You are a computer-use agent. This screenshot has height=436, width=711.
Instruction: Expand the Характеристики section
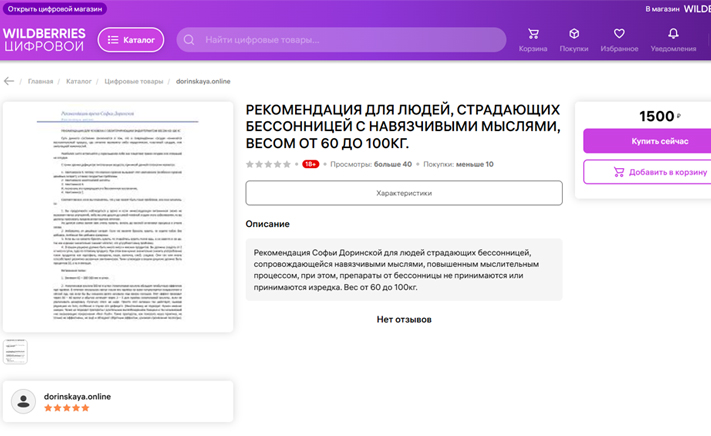[403, 193]
